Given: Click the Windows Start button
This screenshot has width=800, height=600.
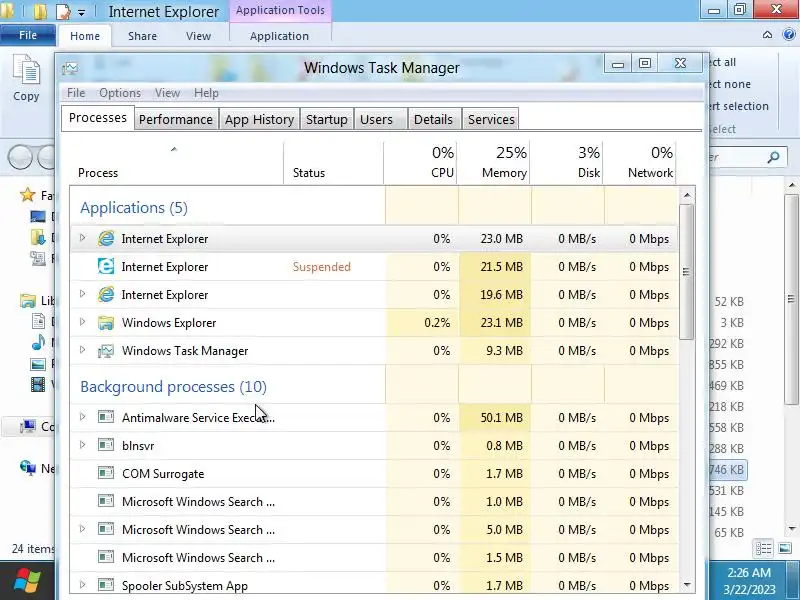Looking at the screenshot, I should (x=27, y=581).
